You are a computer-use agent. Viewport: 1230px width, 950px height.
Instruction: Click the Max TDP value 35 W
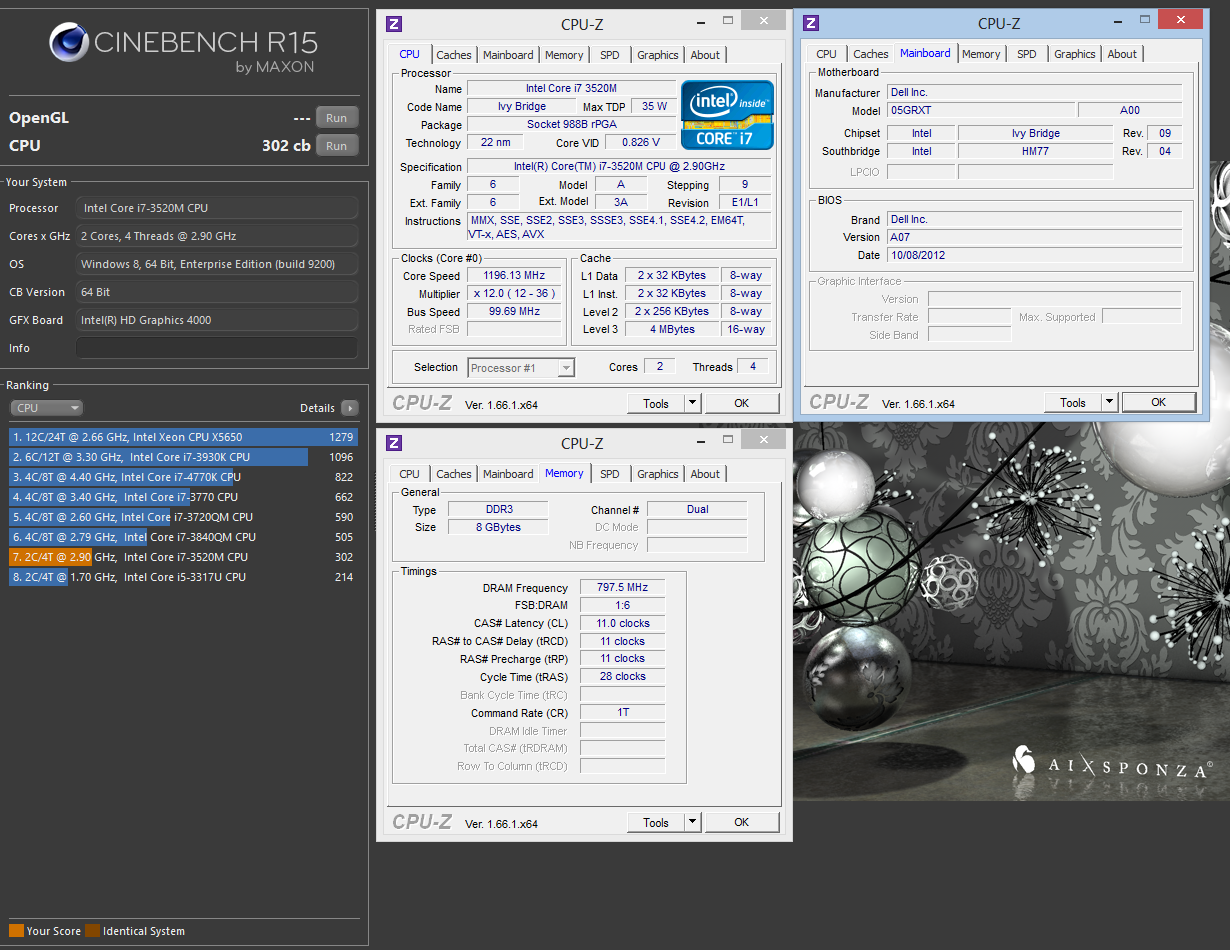(654, 107)
